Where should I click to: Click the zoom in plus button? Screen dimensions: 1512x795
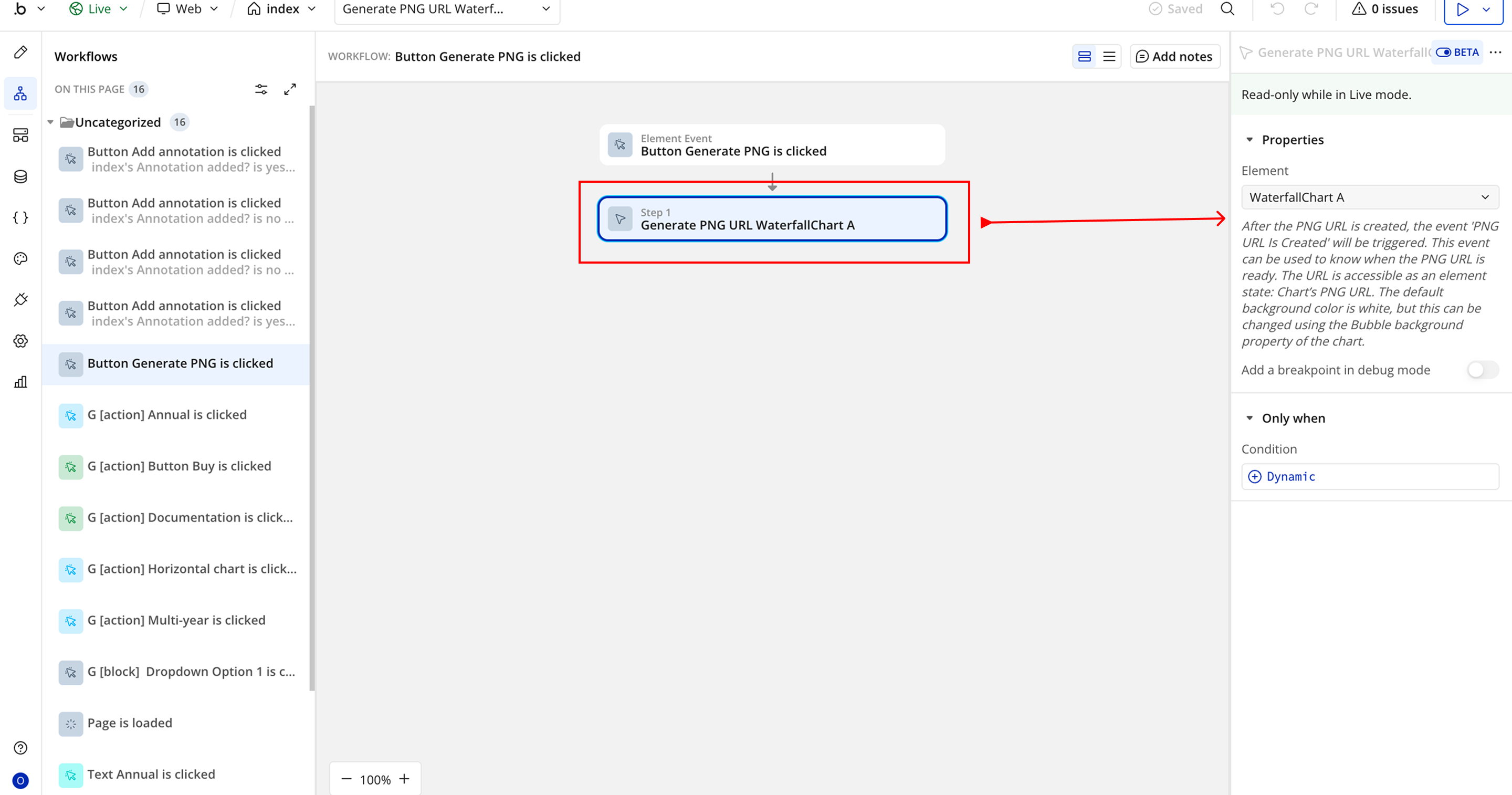(404, 779)
